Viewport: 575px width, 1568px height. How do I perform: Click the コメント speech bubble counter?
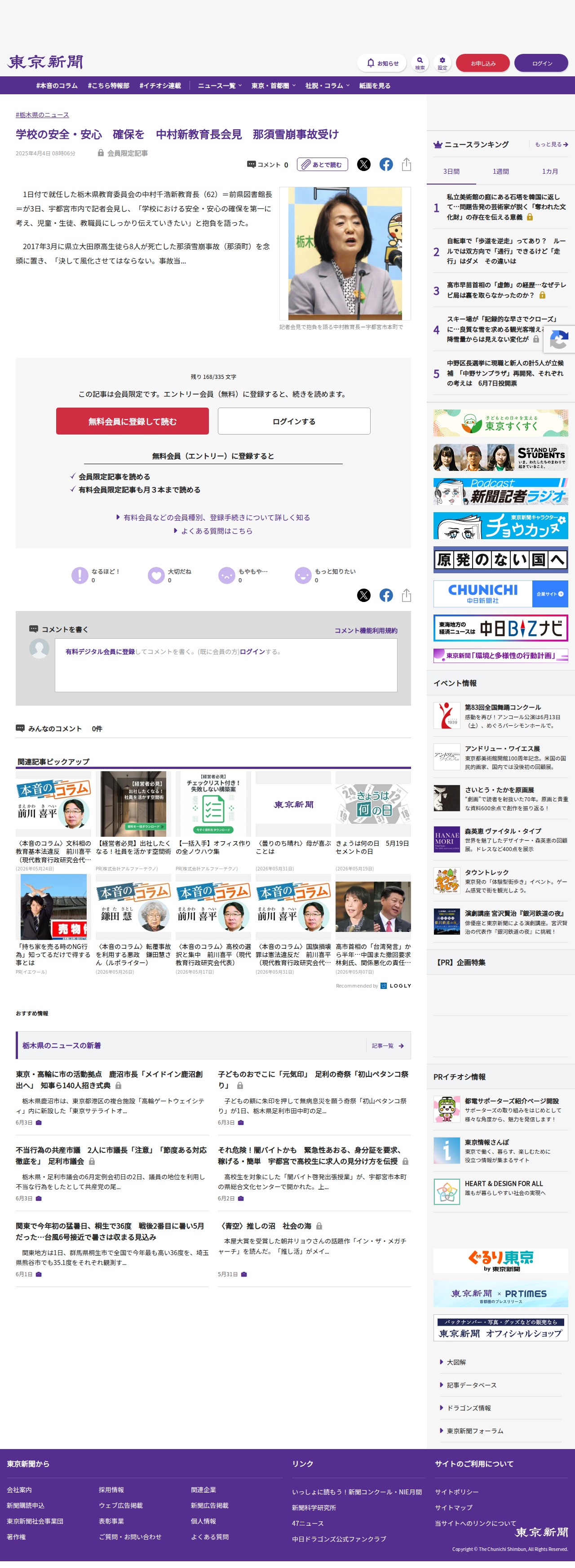(x=267, y=164)
